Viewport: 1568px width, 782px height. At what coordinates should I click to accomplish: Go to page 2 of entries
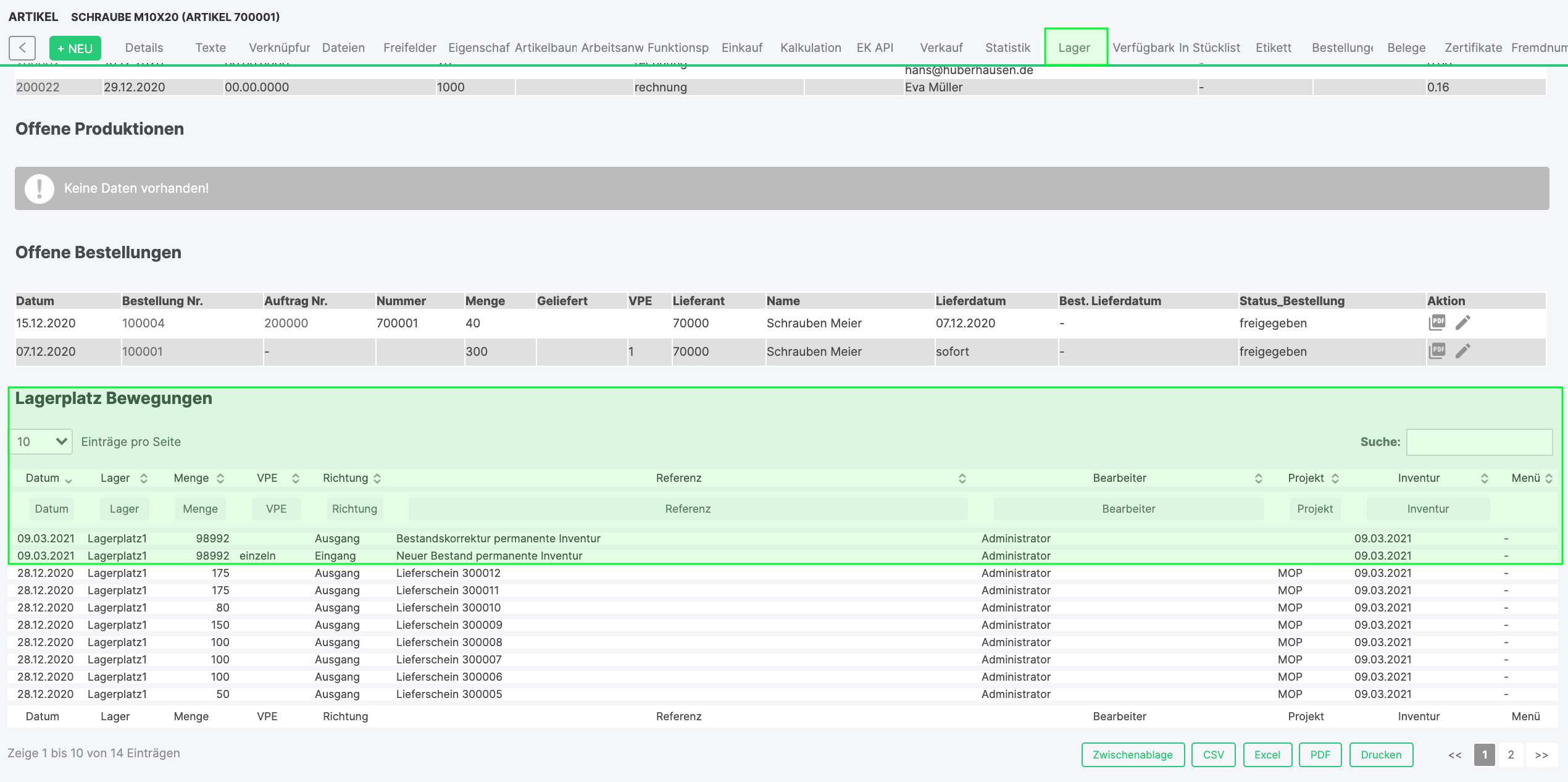coord(1511,754)
